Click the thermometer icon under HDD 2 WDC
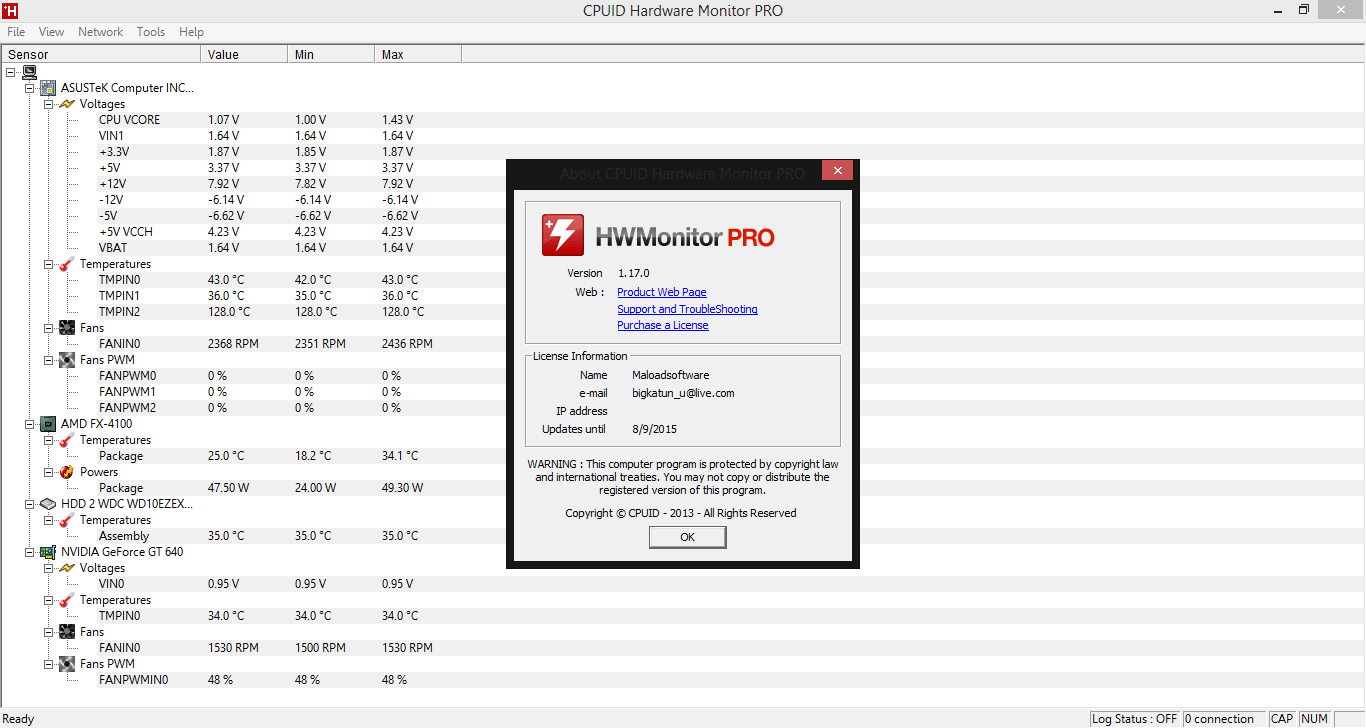The width and height of the screenshot is (1366, 728). (67, 520)
